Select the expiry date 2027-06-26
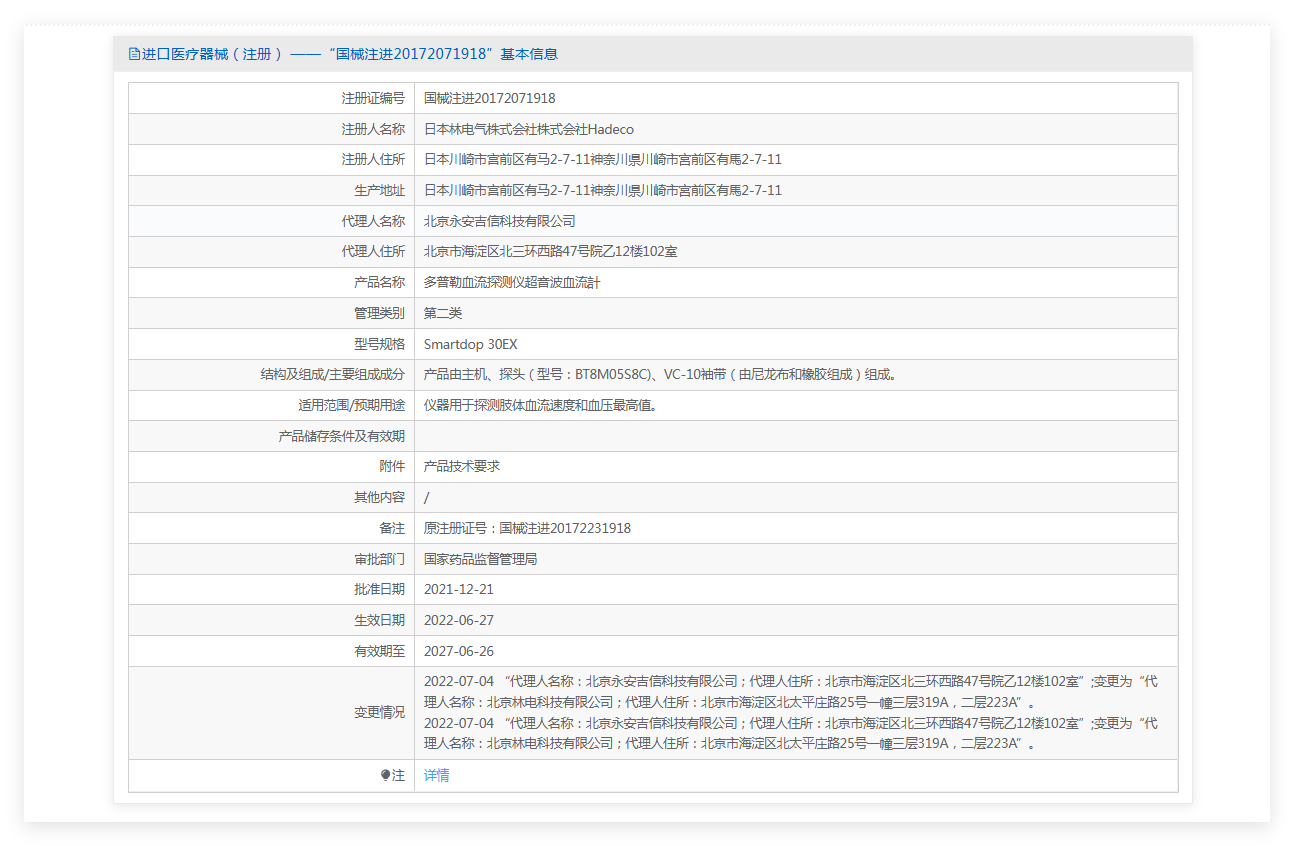The width and height of the screenshot is (1294, 846). pos(459,651)
